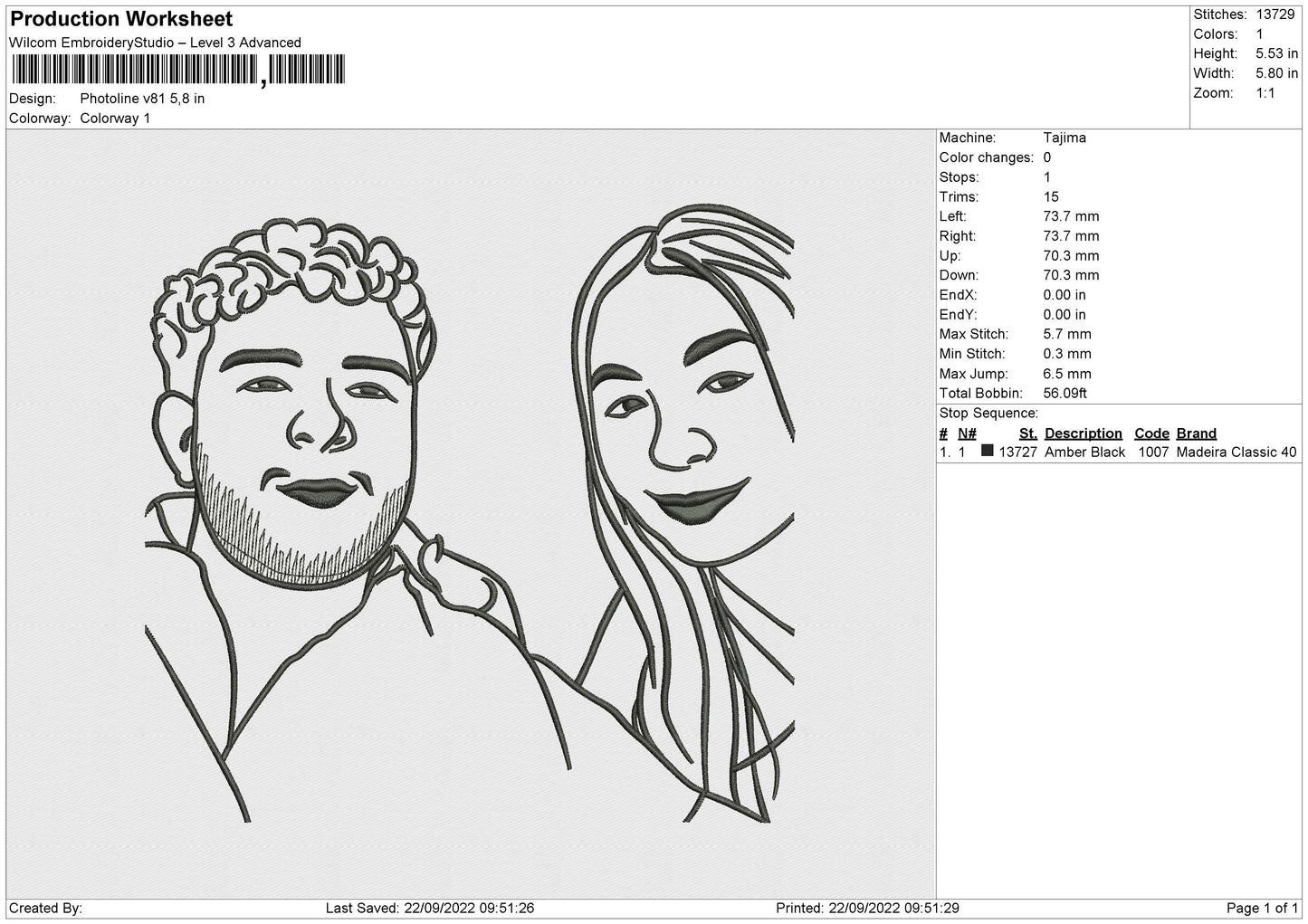Click the Machine value Tajima
The height and width of the screenshot is (924, 1308).
(x=1065, y=138)
